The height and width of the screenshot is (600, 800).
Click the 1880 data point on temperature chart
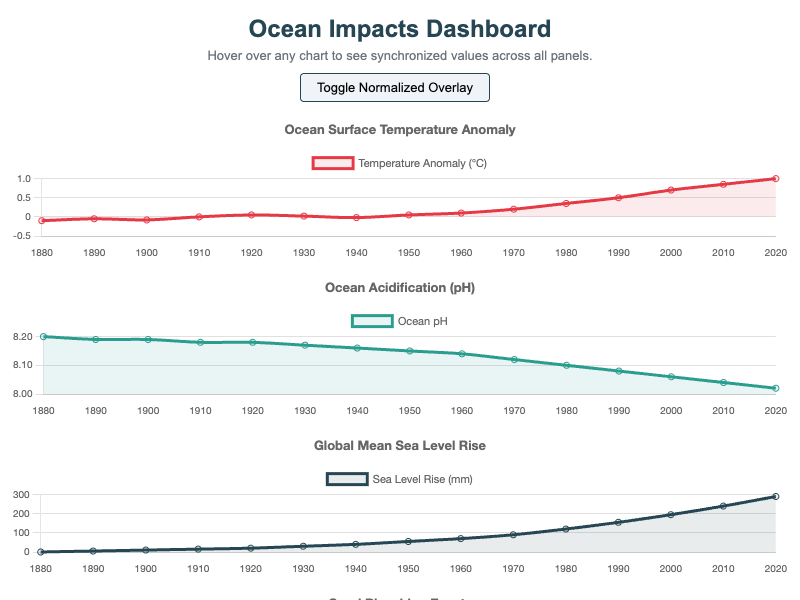pos(42,220)
